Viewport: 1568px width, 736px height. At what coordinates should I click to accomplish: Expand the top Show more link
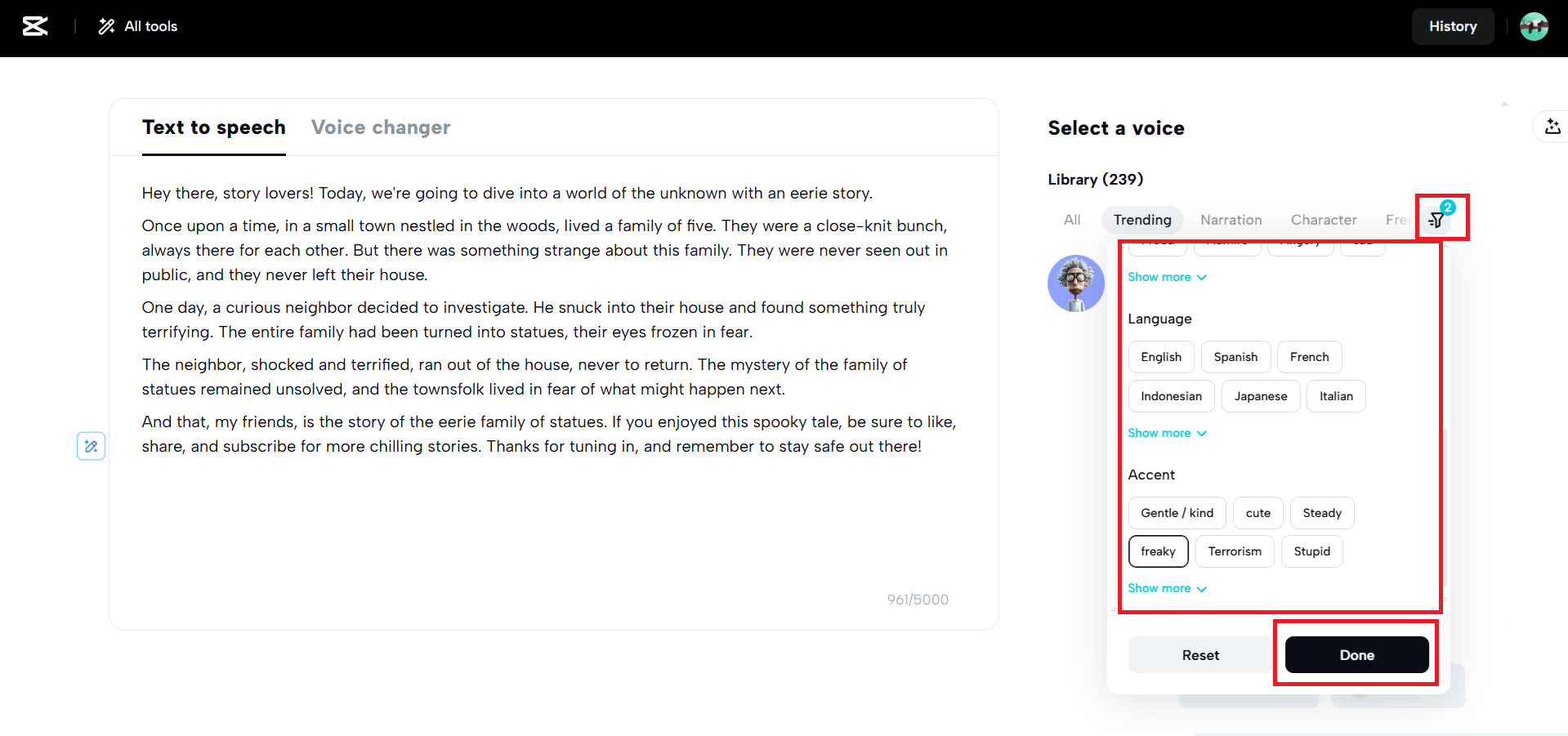point(1166,277)
